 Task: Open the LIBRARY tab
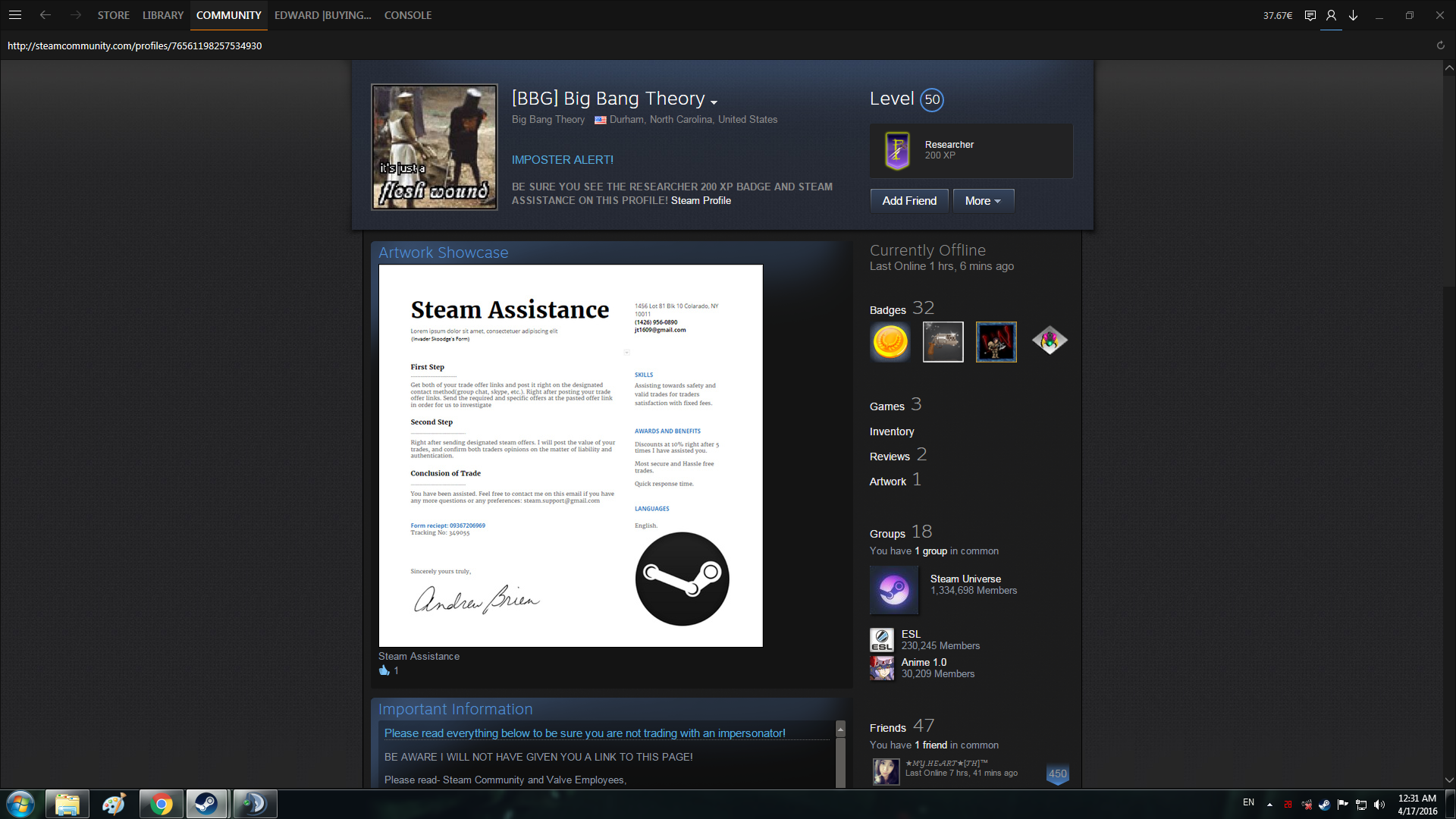coord(162,15)
